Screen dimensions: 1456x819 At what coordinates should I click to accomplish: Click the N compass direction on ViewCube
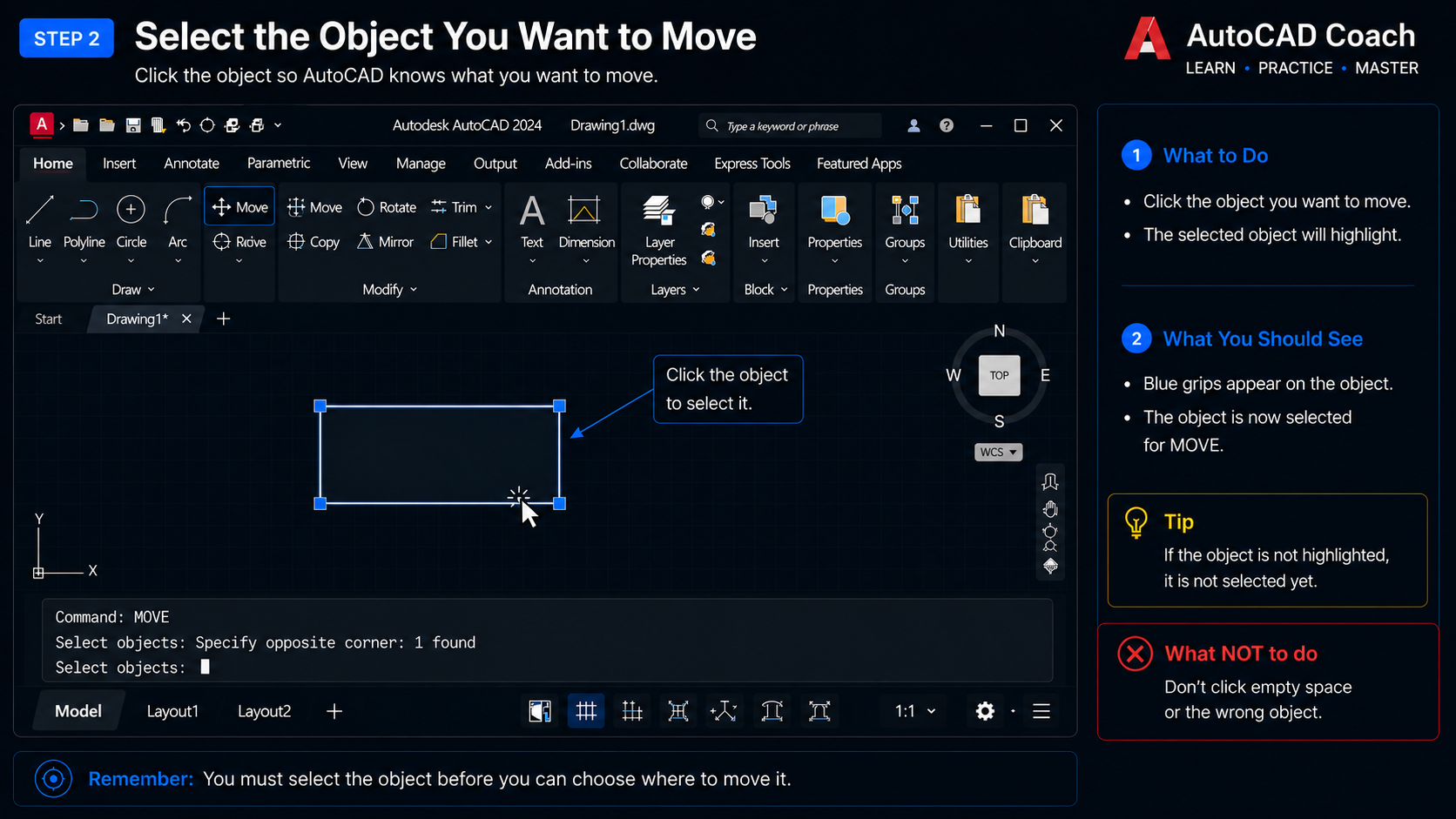[x=1000, y=331]
